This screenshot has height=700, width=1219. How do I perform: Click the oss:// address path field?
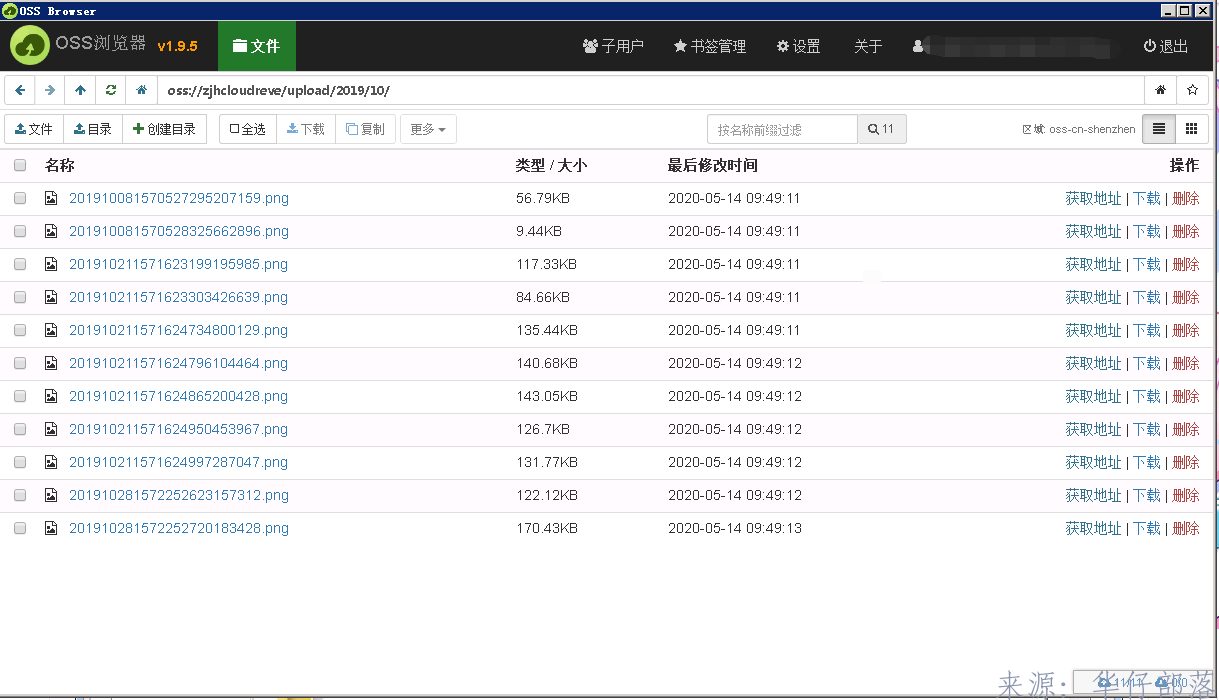coord(650,90)
